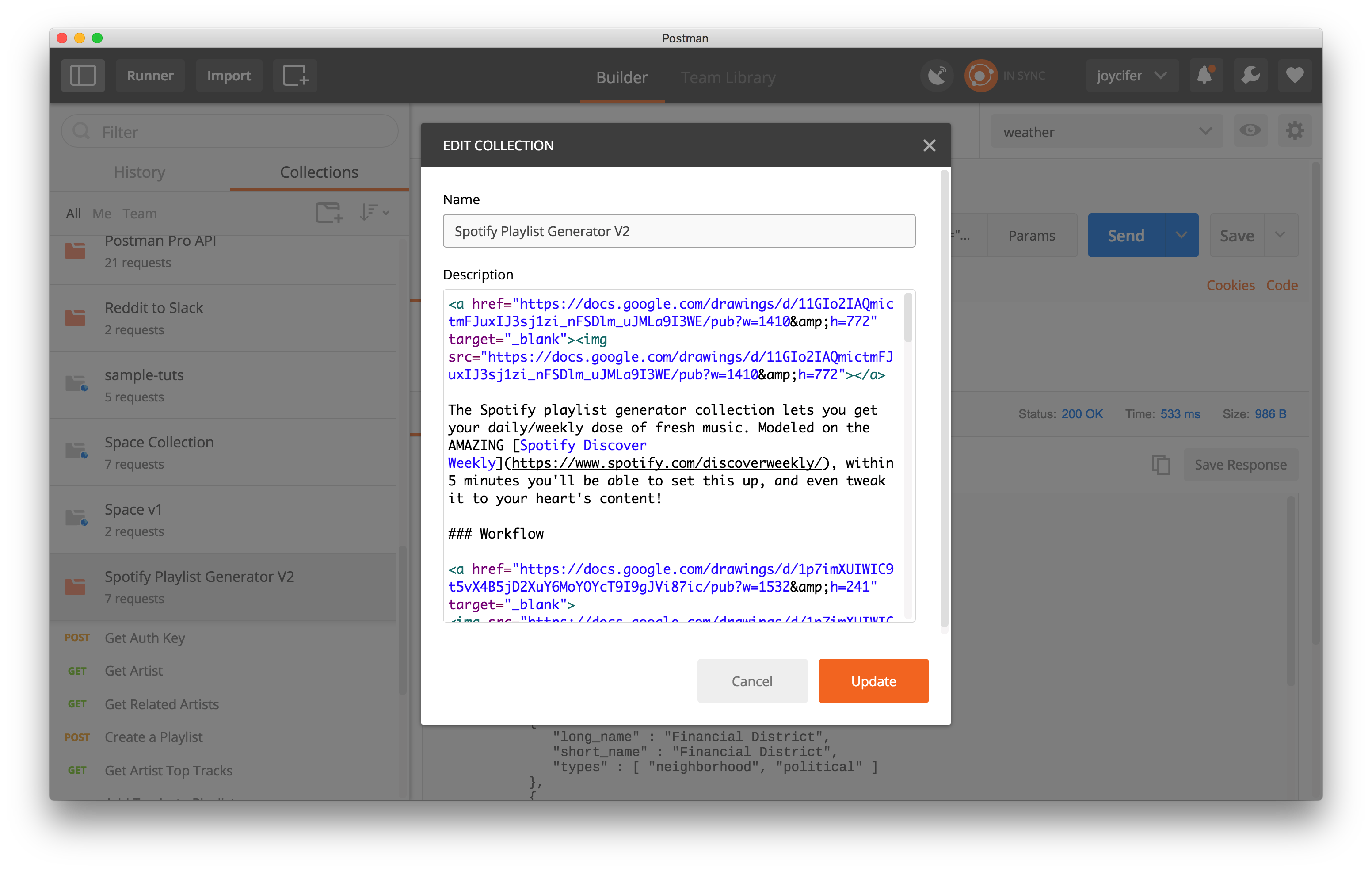Click the Save button
1372x871 pixels.
pyautogui.click(x=1237, y=235)
